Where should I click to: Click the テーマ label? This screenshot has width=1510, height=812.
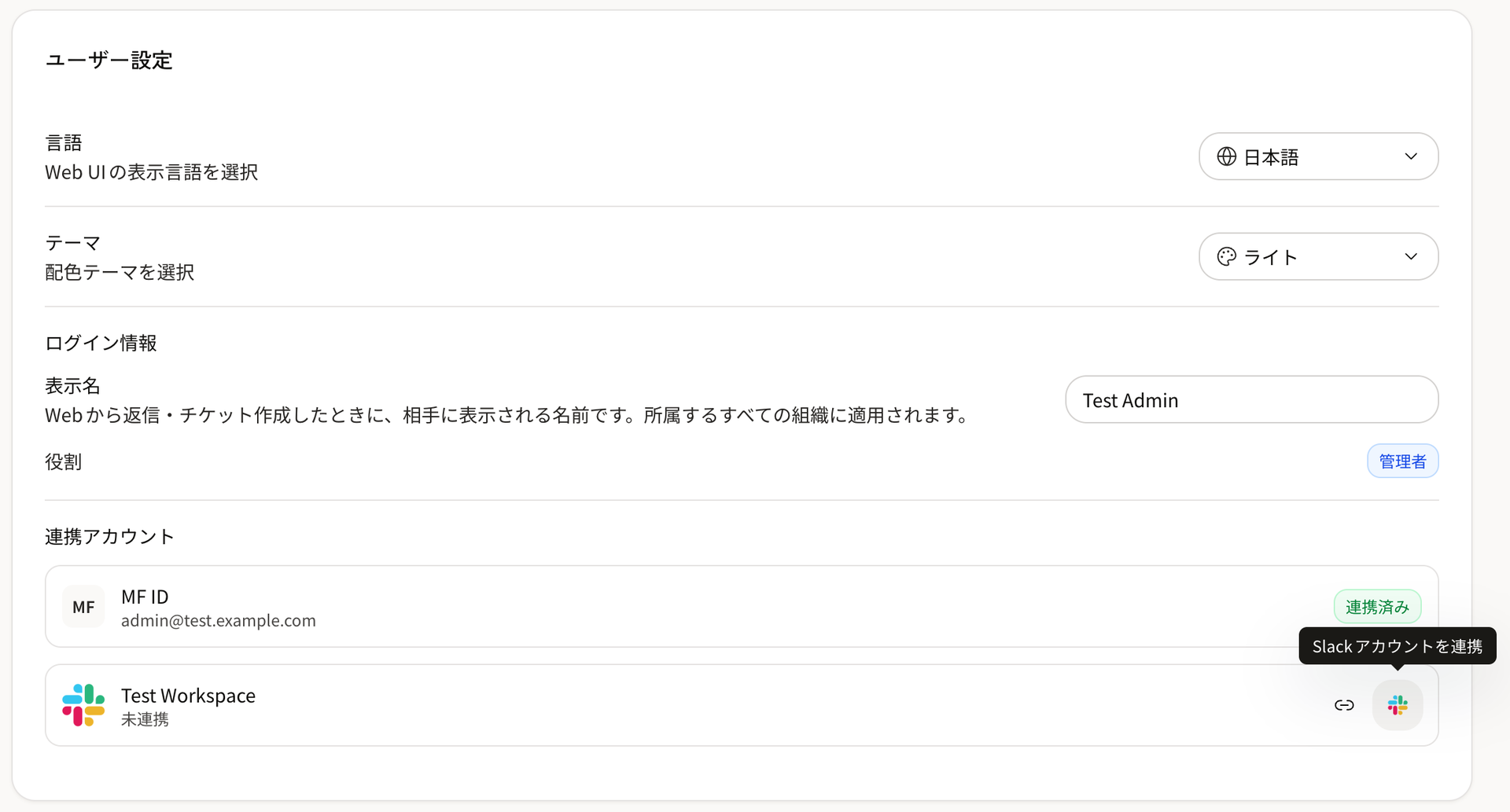[x=73, y=243]
